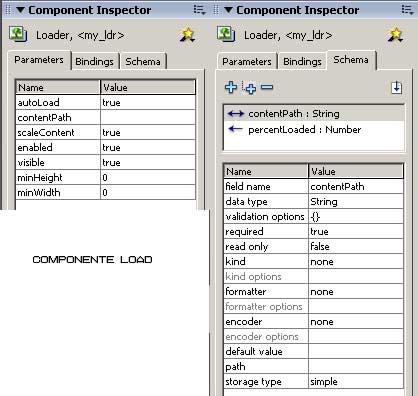Click the autoLoad value true

(148, 102)
